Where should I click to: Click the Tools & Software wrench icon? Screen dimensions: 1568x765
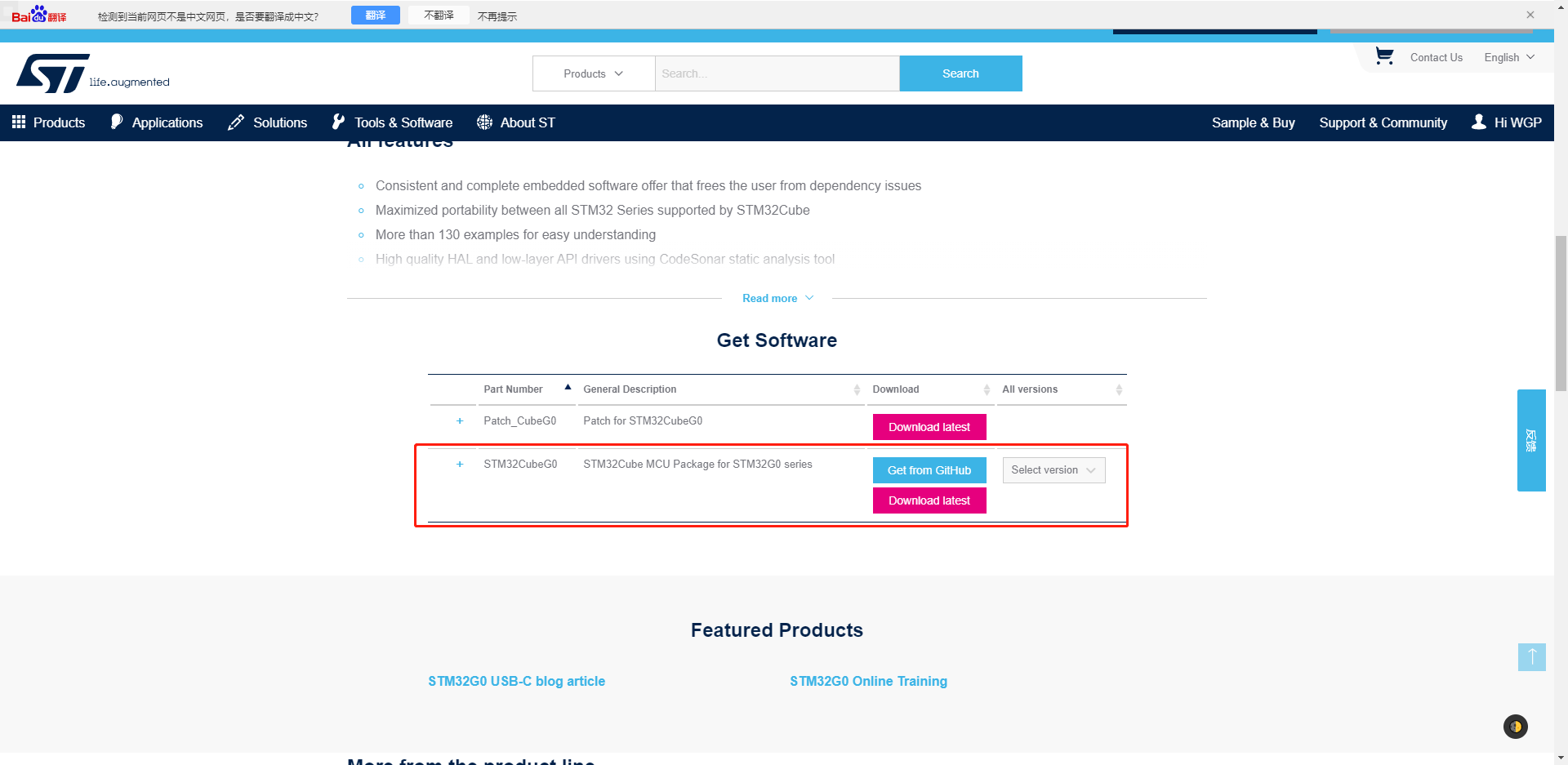[x=338, y=122]
